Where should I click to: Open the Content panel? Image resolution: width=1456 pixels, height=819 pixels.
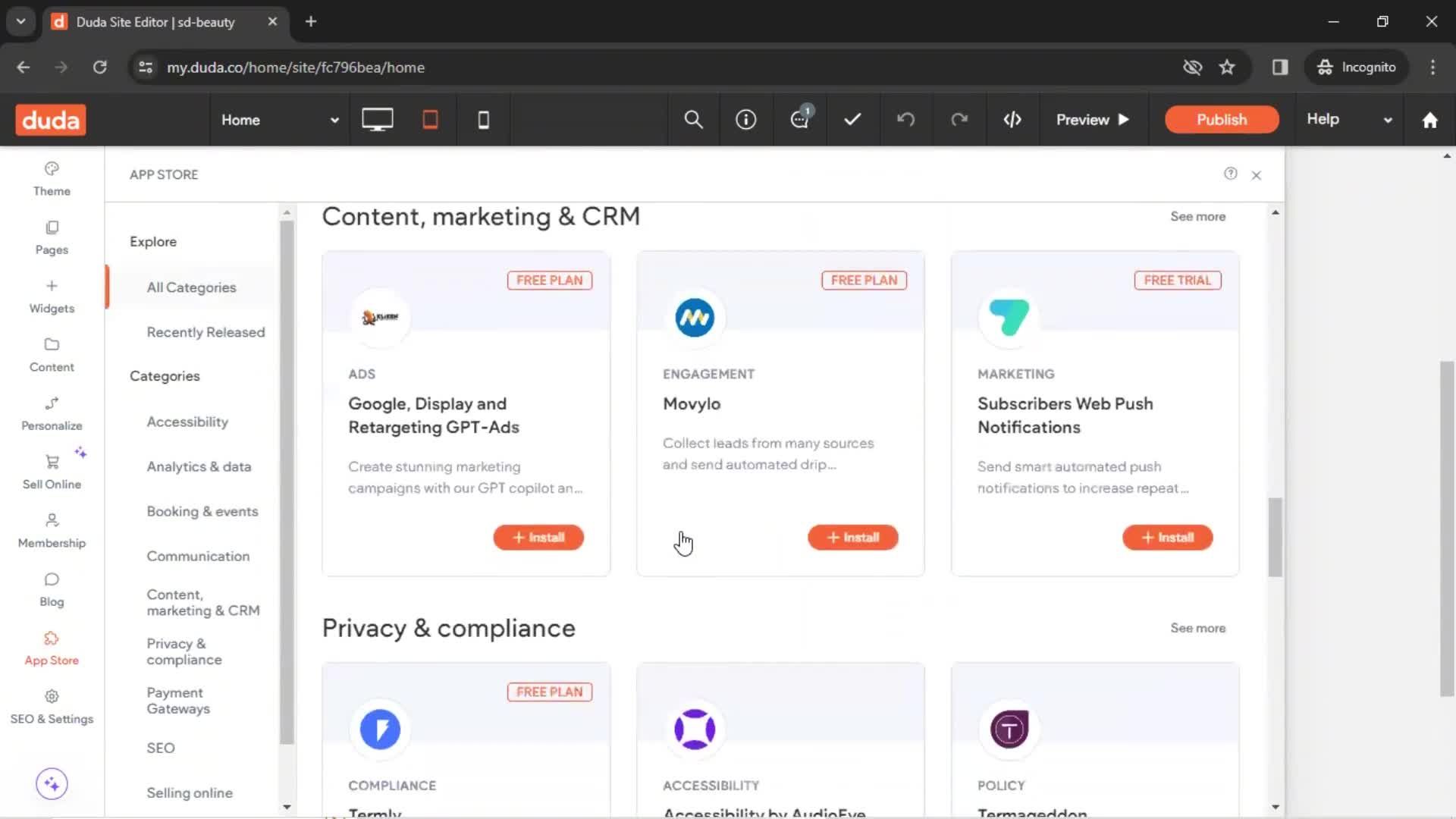click(x=52, y=355)
